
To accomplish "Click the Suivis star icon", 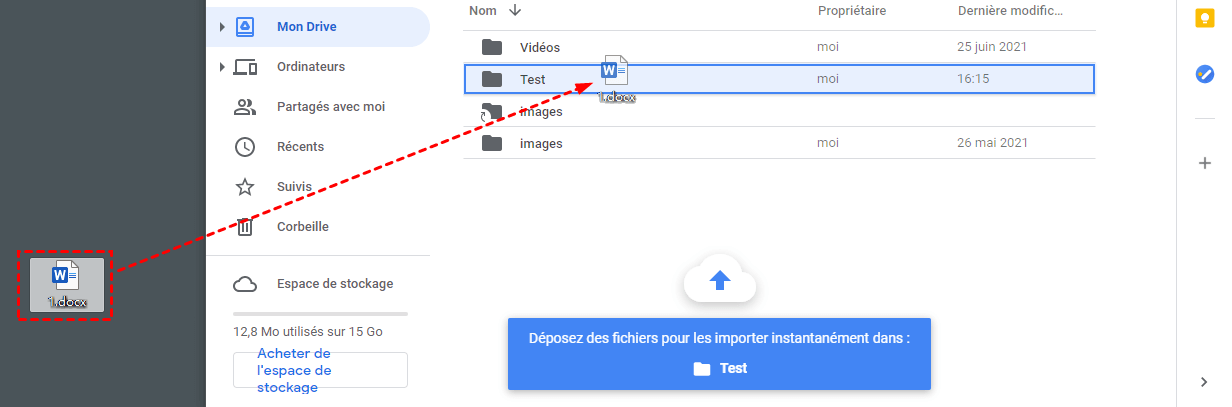I will (x=245, y=187).
